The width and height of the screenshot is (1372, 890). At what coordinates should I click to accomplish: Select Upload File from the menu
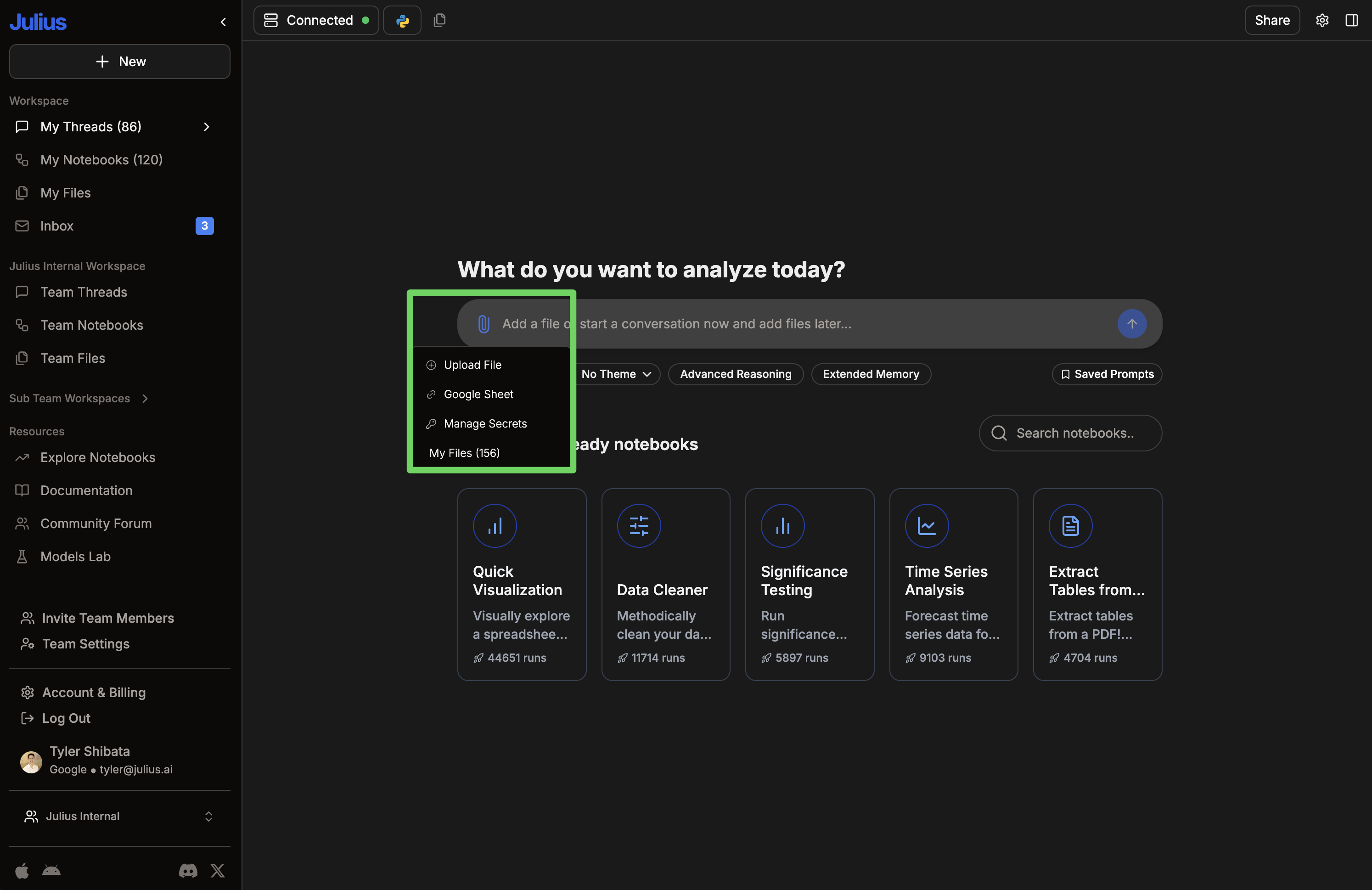(x=472, y=365)
